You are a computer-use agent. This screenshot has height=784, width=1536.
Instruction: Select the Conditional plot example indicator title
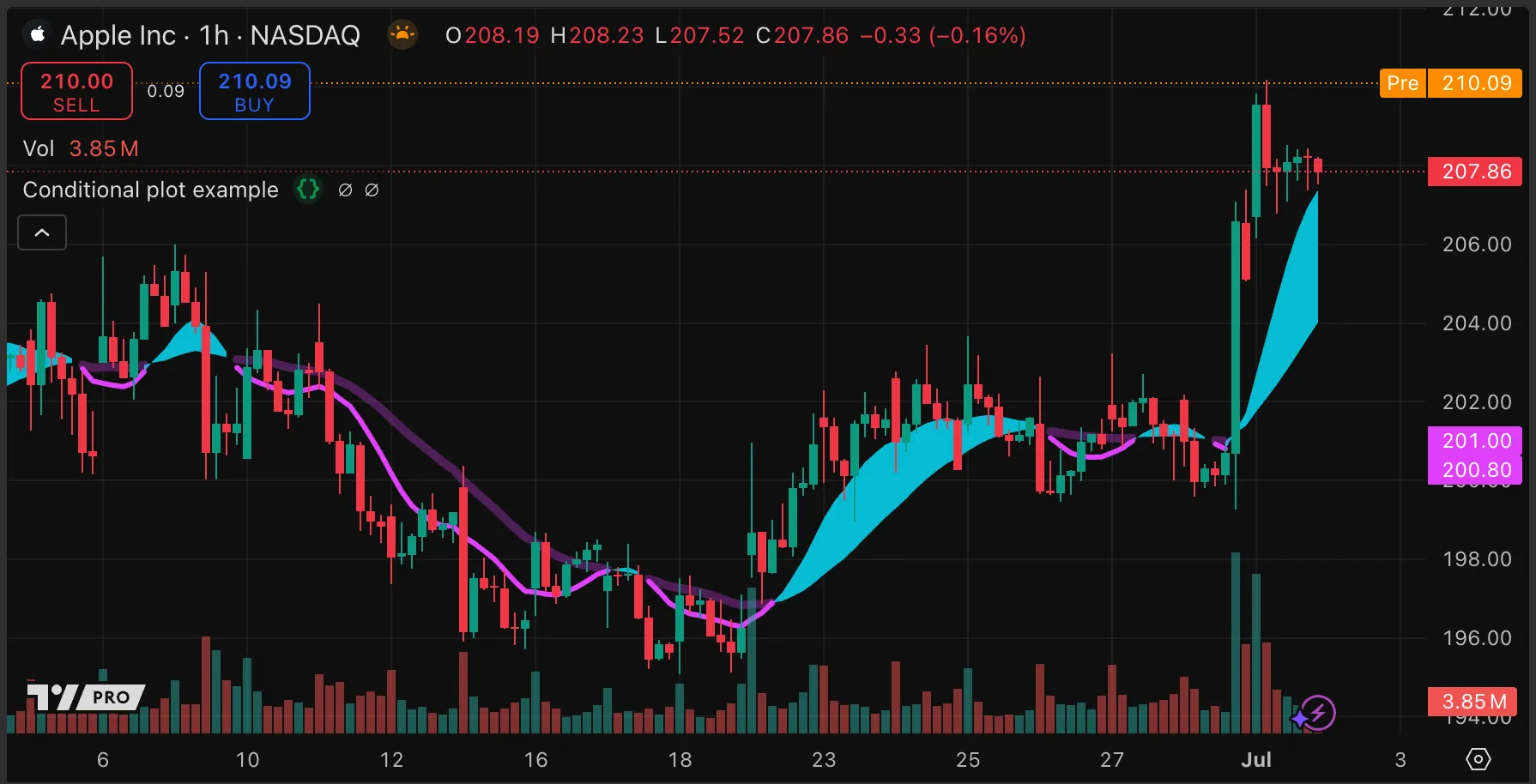[150, 190]
